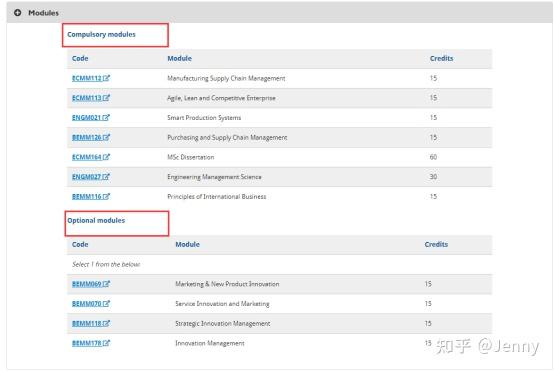Click the Modules section header title
The width and height of the screenshot is (554, 371).
point(43,13)
